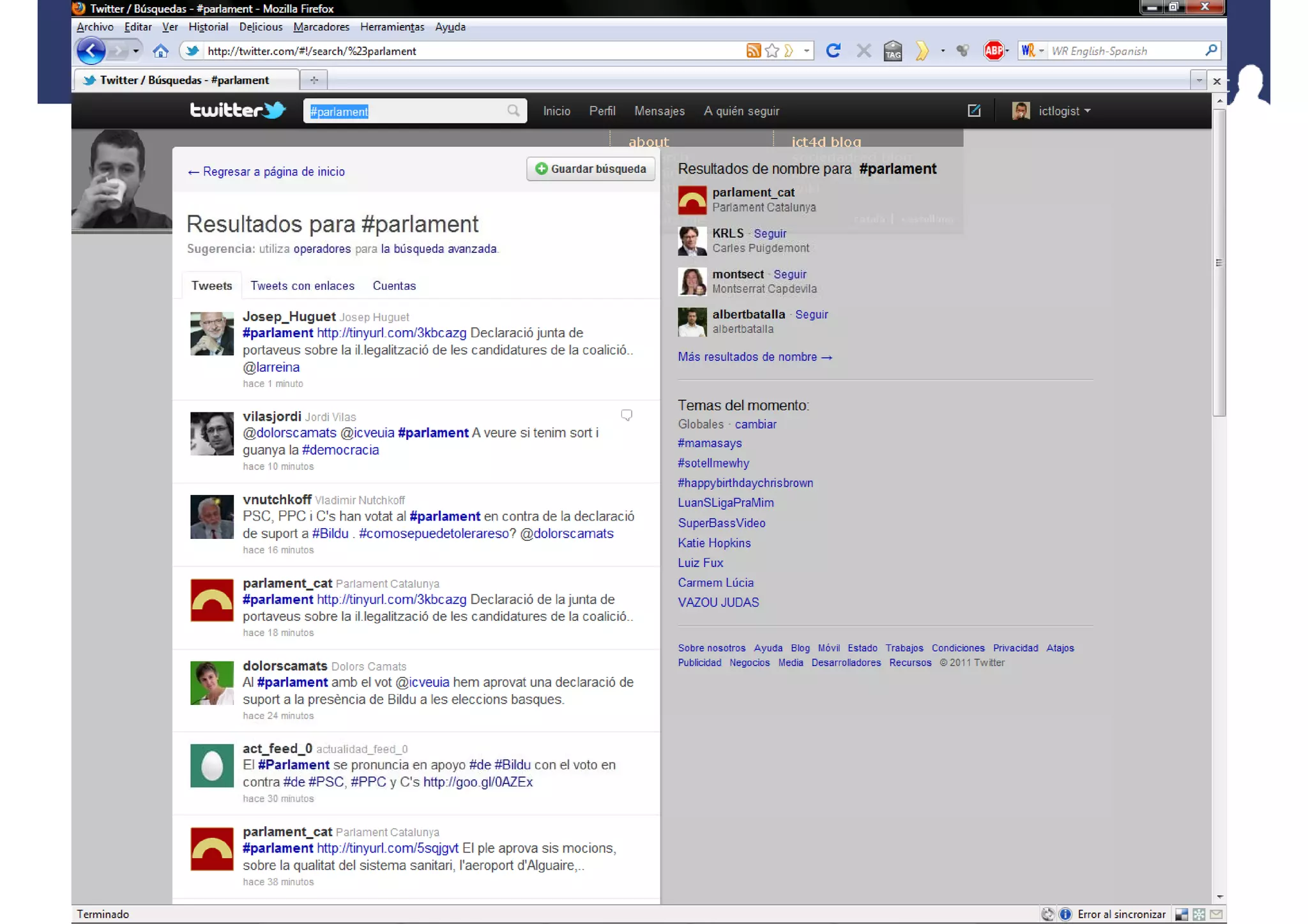Click the page vertical scrollbar thumb
Image resolution: width=1308 pixels, height=924 pixels.
point(1219,262)
